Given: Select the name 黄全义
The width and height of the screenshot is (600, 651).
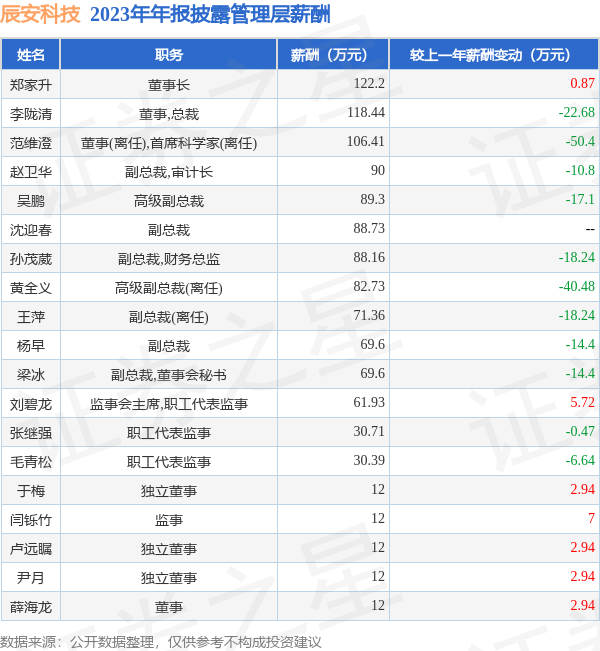Looking at the screenshot, I should (x=31, y=288).
